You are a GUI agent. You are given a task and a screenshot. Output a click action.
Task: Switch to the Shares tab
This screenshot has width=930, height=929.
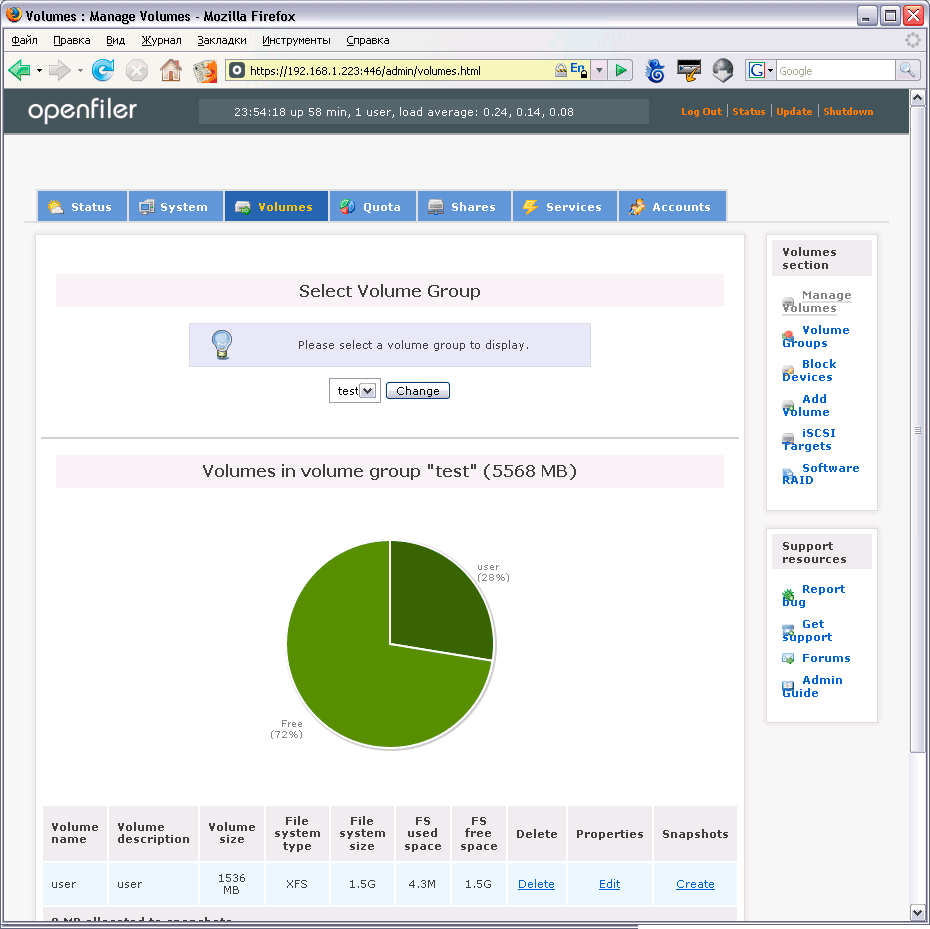click(463, 207)
